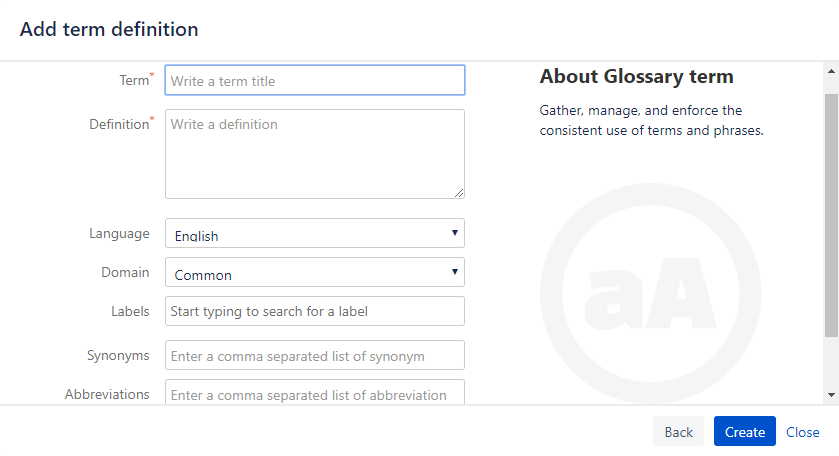839x456 pixels.
Task: Click the Definition field label
Action: 119,124
